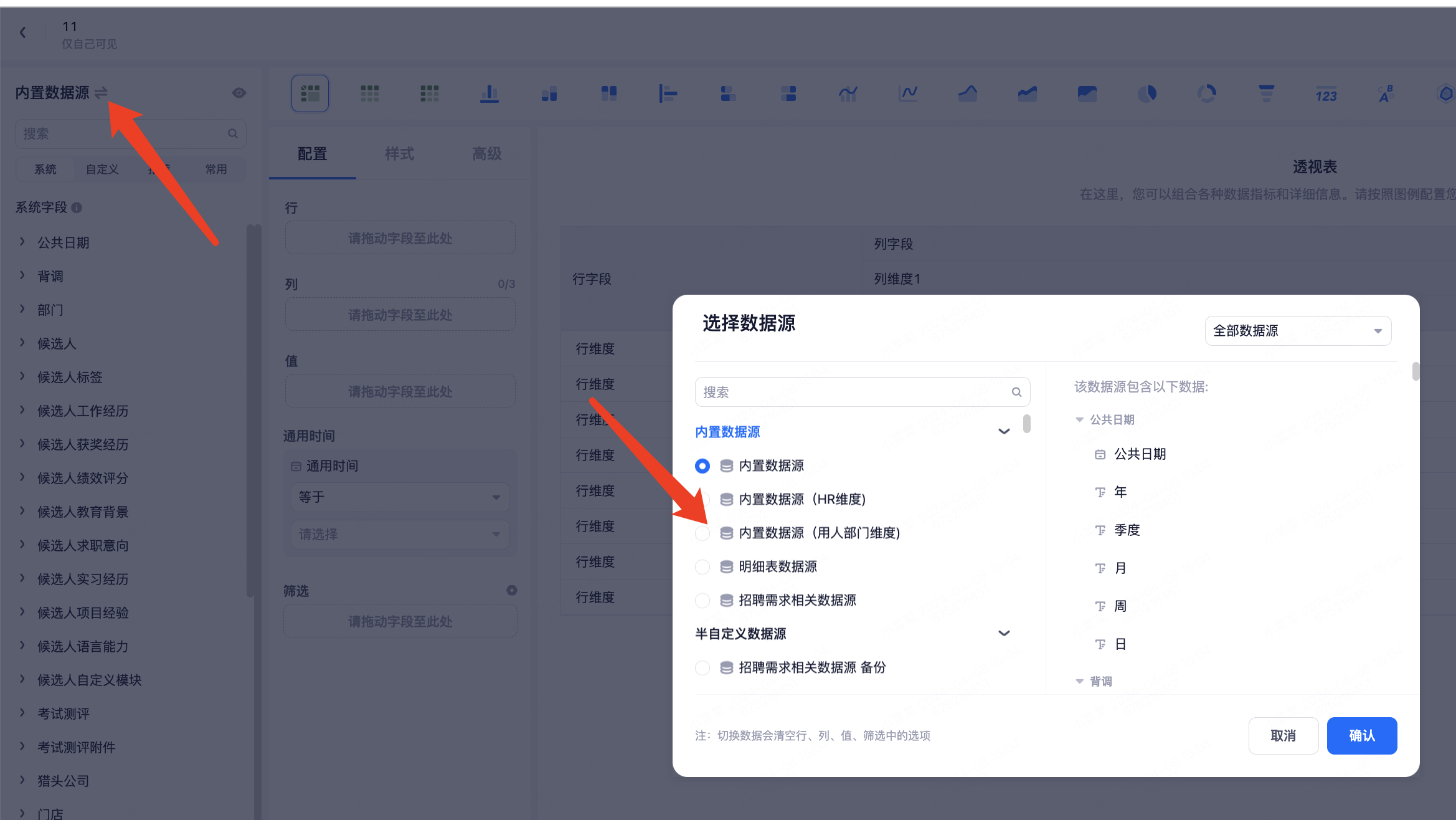The width and height of the screenshot is (1456, 820).
Task: Expand the 候选人工作经历 field group
Action: (22, 410)
